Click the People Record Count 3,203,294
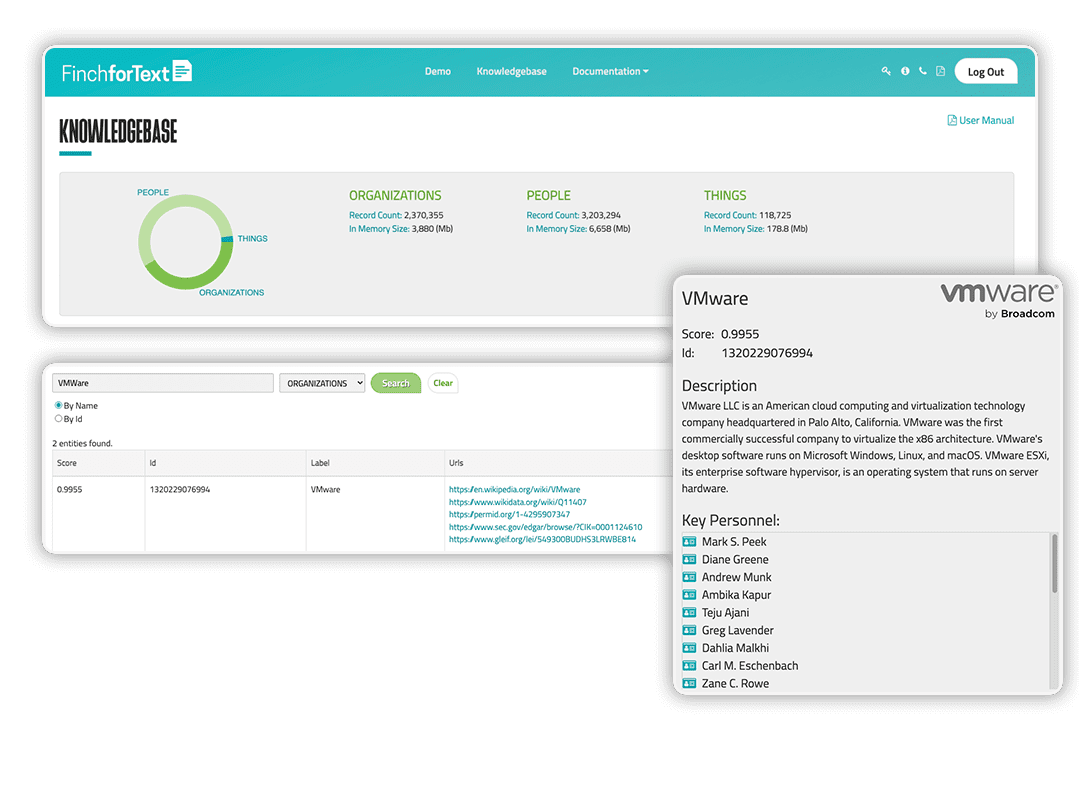 pyautogui.click(x=573, y=215)
